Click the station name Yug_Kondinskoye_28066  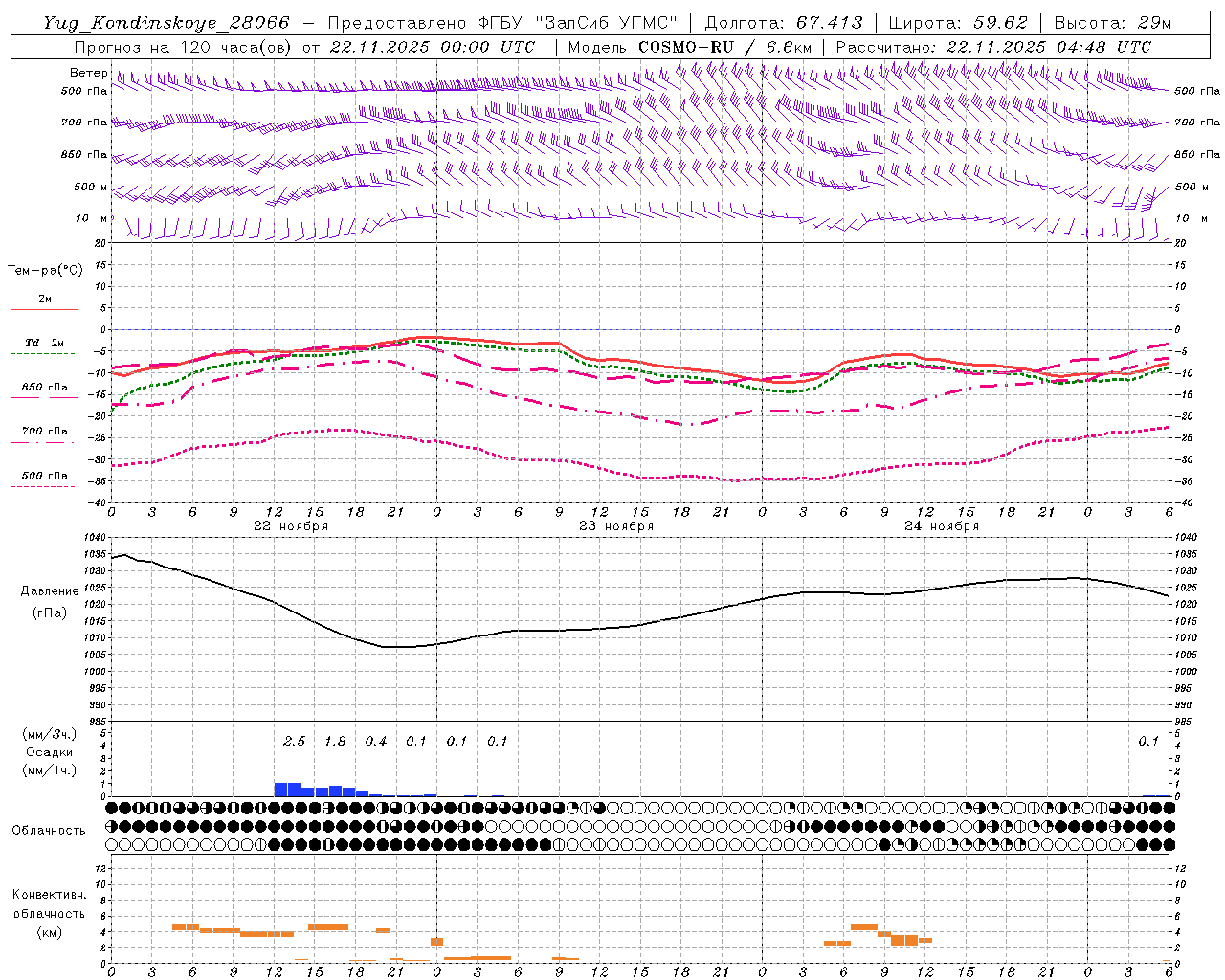pos(166,23)
